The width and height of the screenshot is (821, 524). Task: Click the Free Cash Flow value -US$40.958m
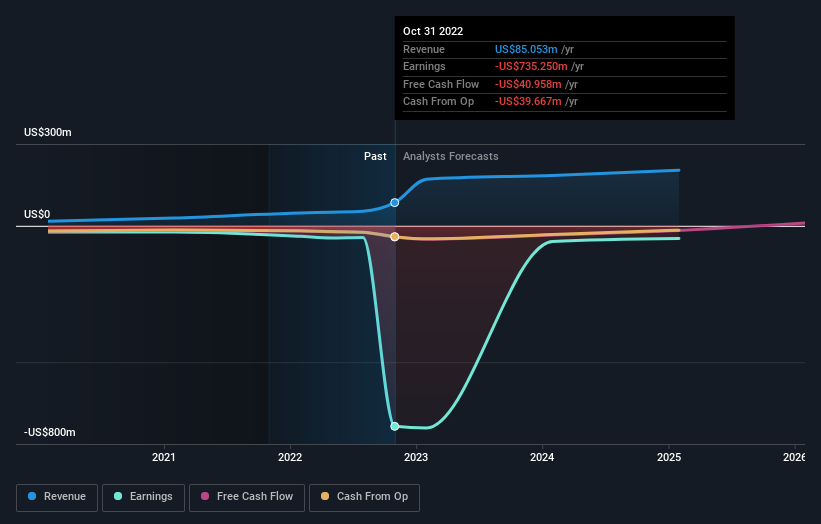coord(528,84)
